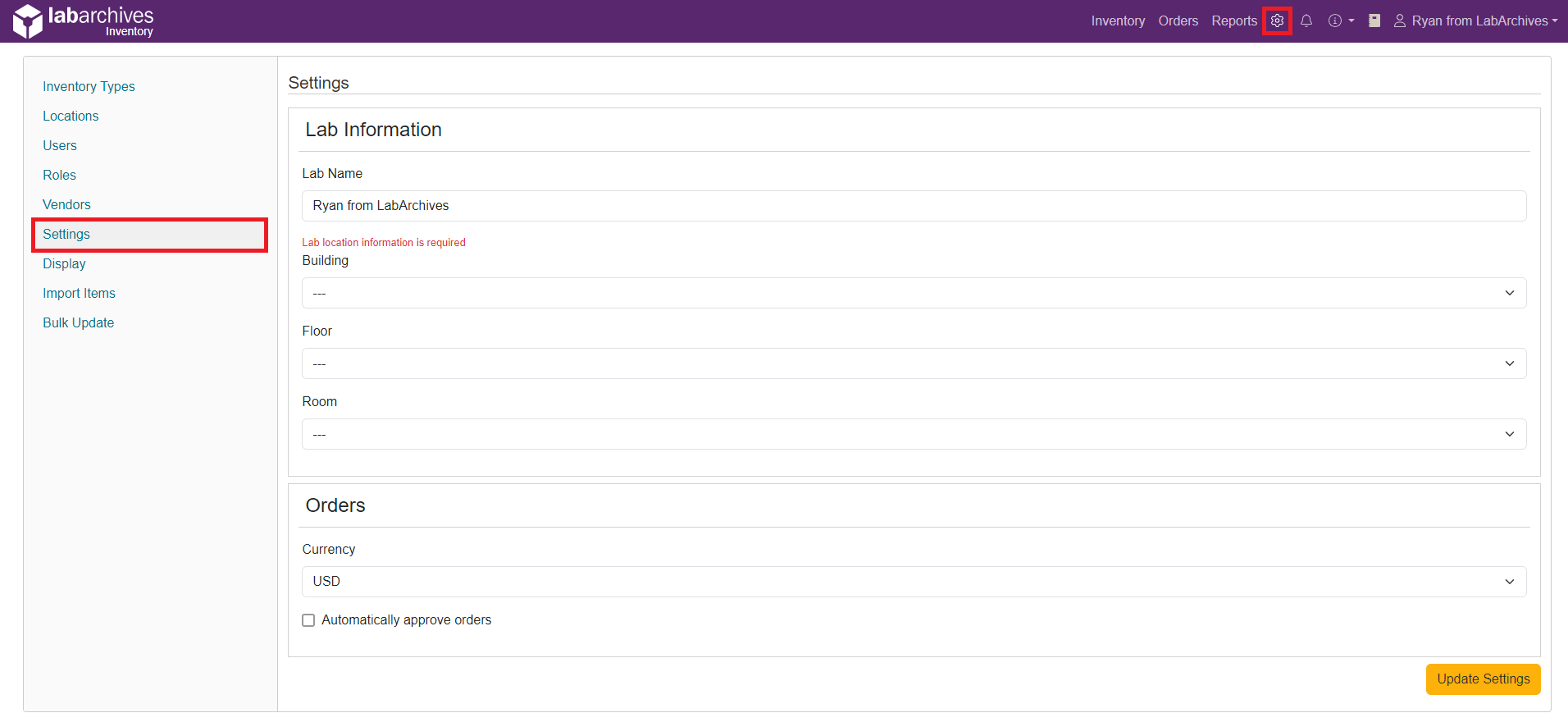Select Import Items in the sidebar
Image resolution: width=1568 pixels, height=713 pixels.
click(79, 293)
